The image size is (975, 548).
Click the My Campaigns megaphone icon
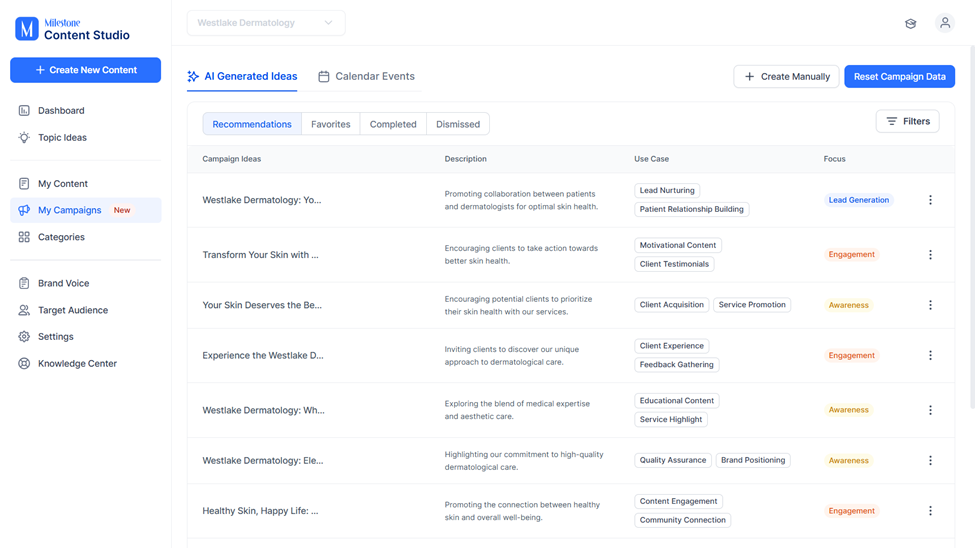tap(24, 210)
